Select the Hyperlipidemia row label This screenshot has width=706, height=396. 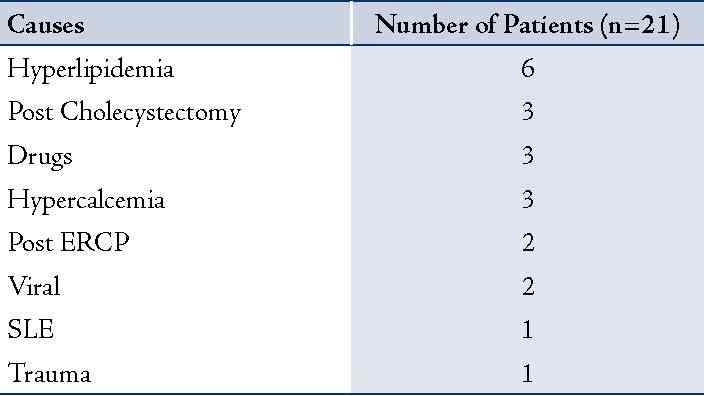pyautogui.click(x=91, y=70)
